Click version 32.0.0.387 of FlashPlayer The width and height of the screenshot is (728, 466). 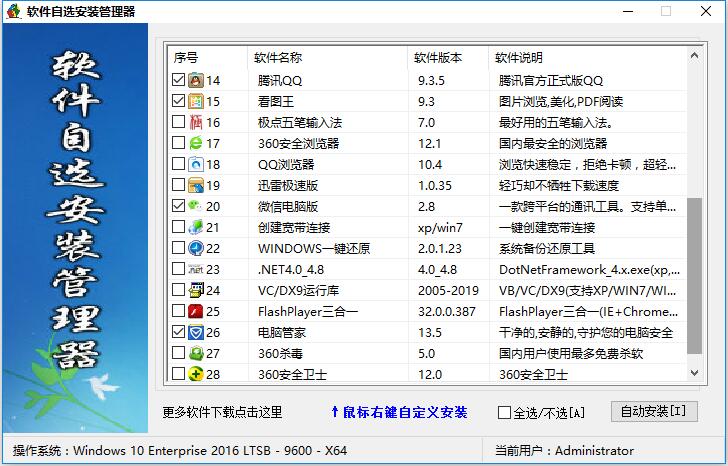(x=447, y=311)
